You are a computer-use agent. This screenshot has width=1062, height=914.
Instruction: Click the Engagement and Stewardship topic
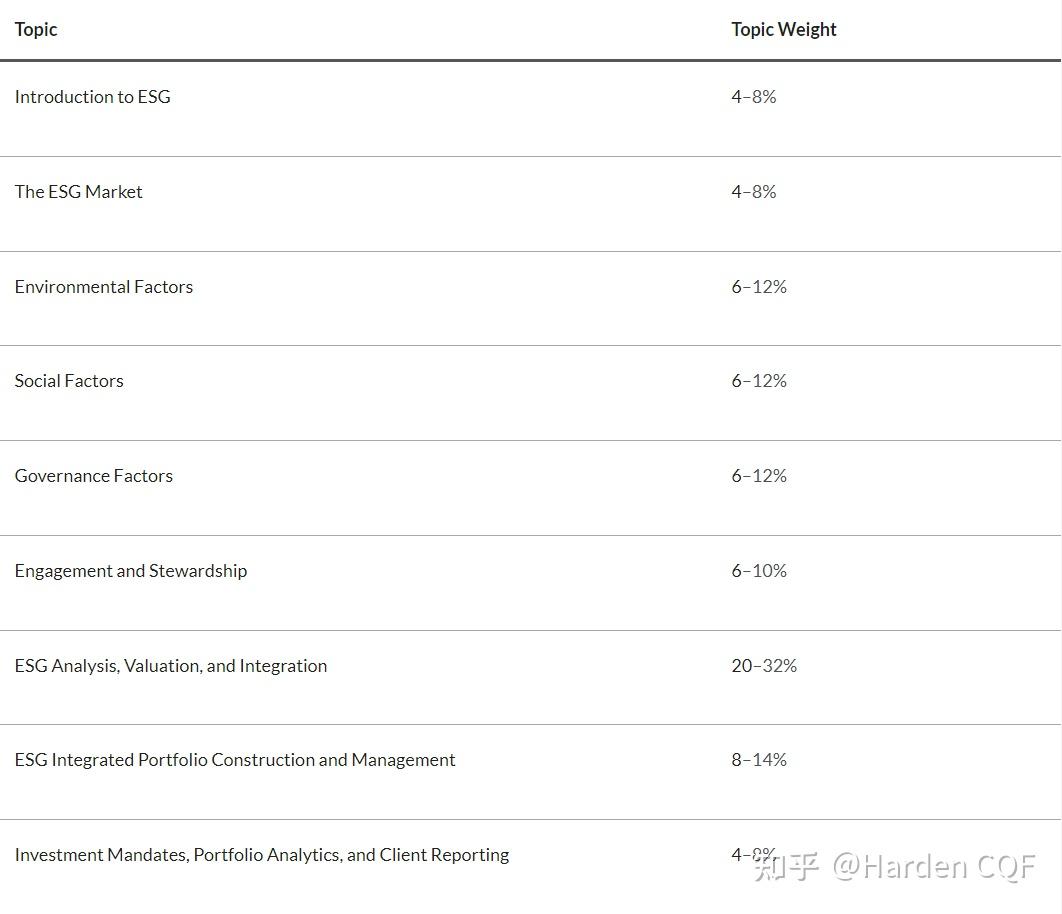pyautogui.click(x=130, y=571)
